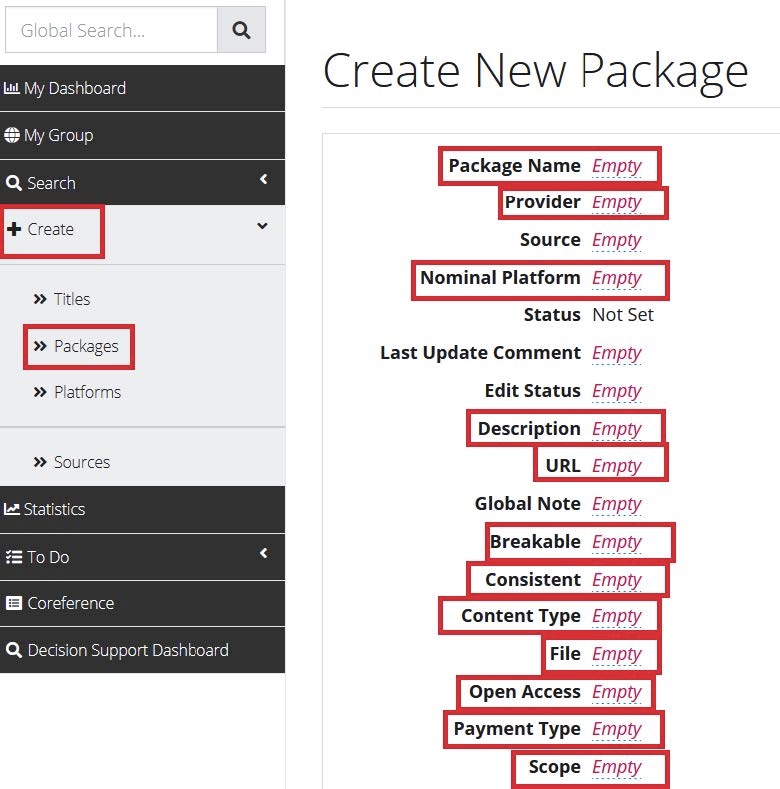This screenshot has width=780, height=789.
Task: Collapse the Create menu chevron
Action: click(x=262, y=227)
